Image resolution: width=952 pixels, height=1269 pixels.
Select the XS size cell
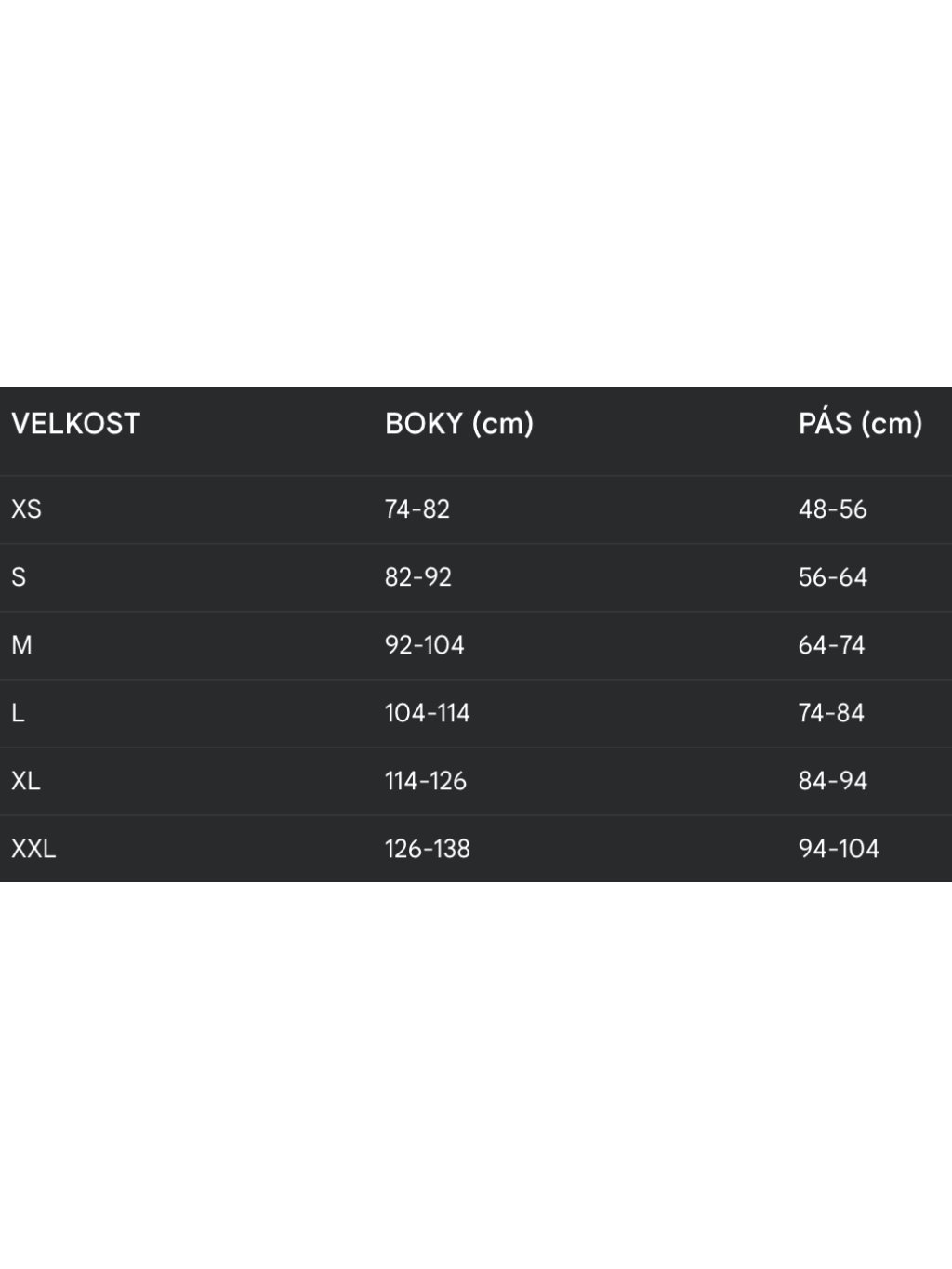pyautogui.click(x=26, y=509)
